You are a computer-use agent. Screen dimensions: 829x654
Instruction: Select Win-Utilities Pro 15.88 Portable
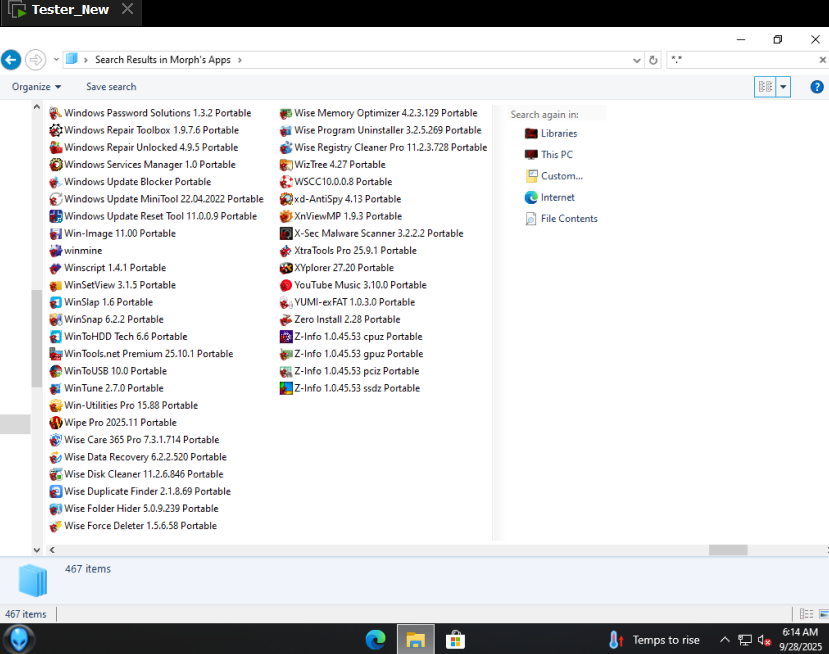click(x=124, y=406)
